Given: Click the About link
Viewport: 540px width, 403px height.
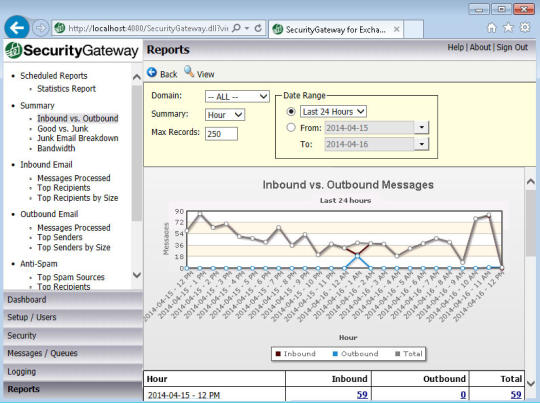Looking at the screenshot, I should [480, 47].
